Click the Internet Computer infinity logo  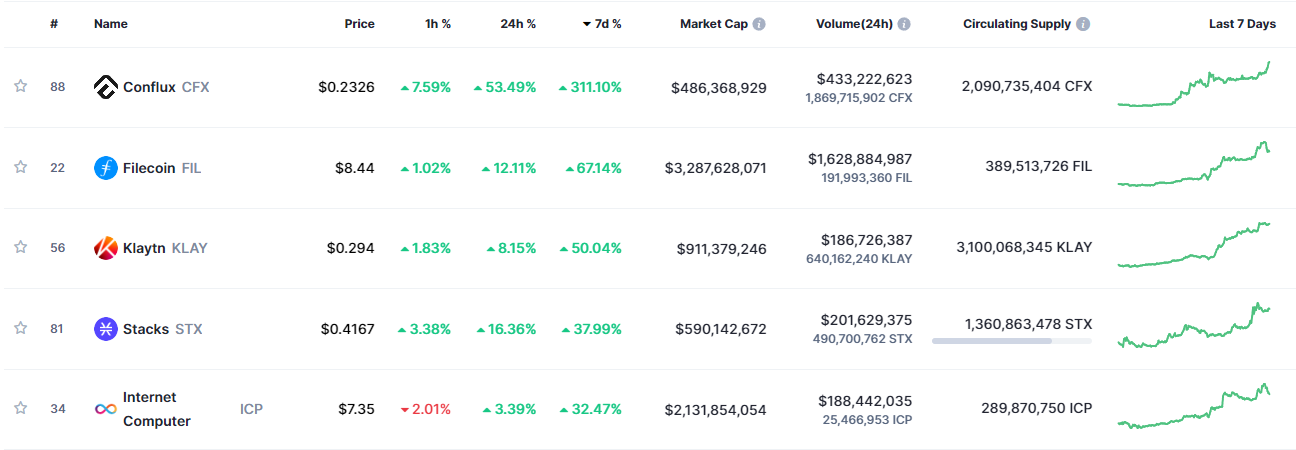[x=106, y=409]
